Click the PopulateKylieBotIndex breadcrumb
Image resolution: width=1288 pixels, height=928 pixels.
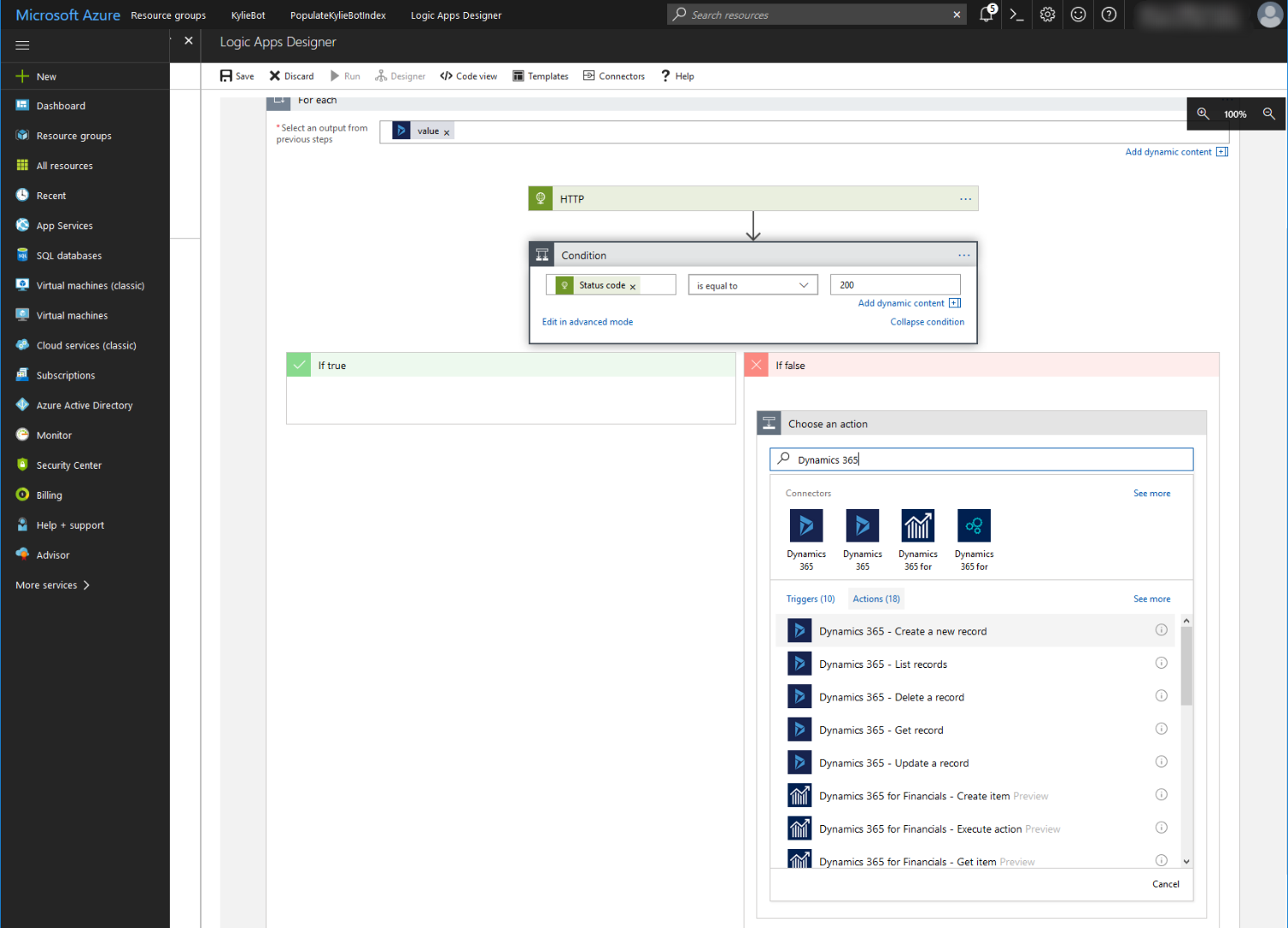[338, 15]
